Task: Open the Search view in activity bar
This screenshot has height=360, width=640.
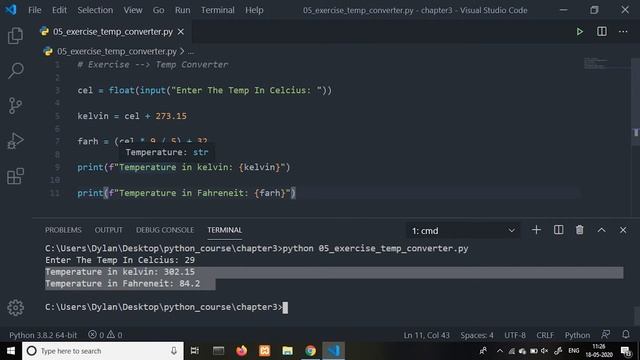Action: point(16,71)
